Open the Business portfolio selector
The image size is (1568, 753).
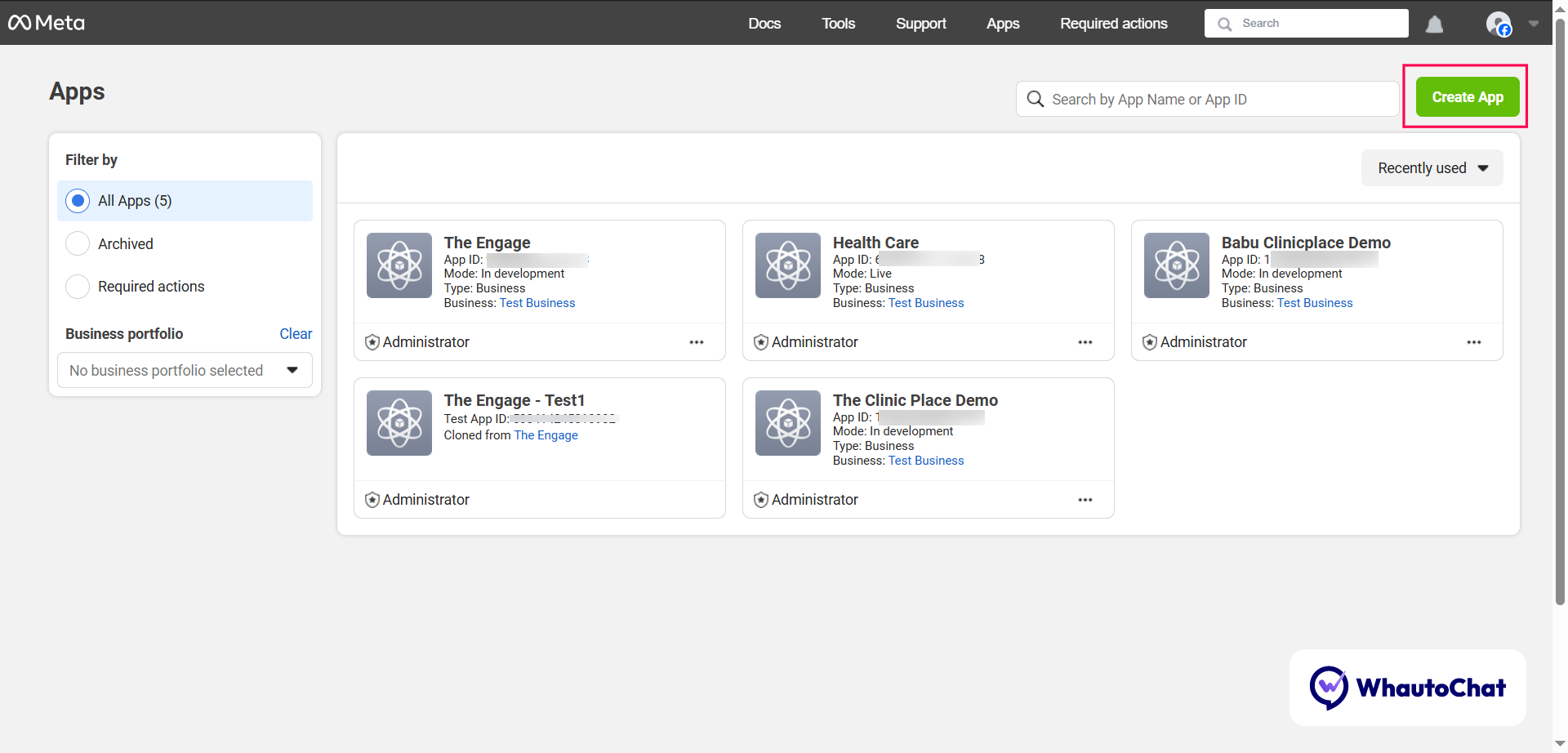point(185,370)
